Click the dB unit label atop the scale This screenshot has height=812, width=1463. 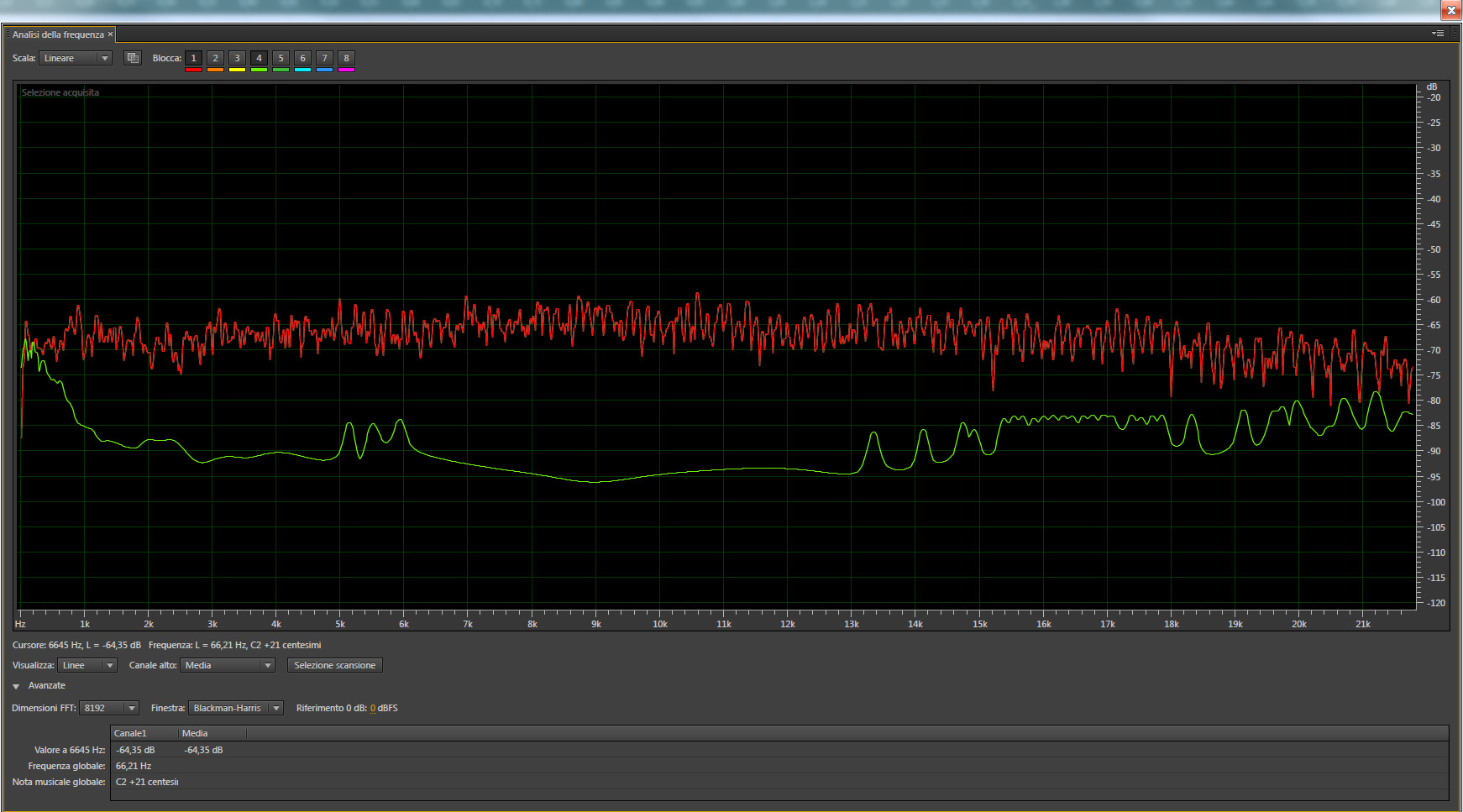point(1432,86)
